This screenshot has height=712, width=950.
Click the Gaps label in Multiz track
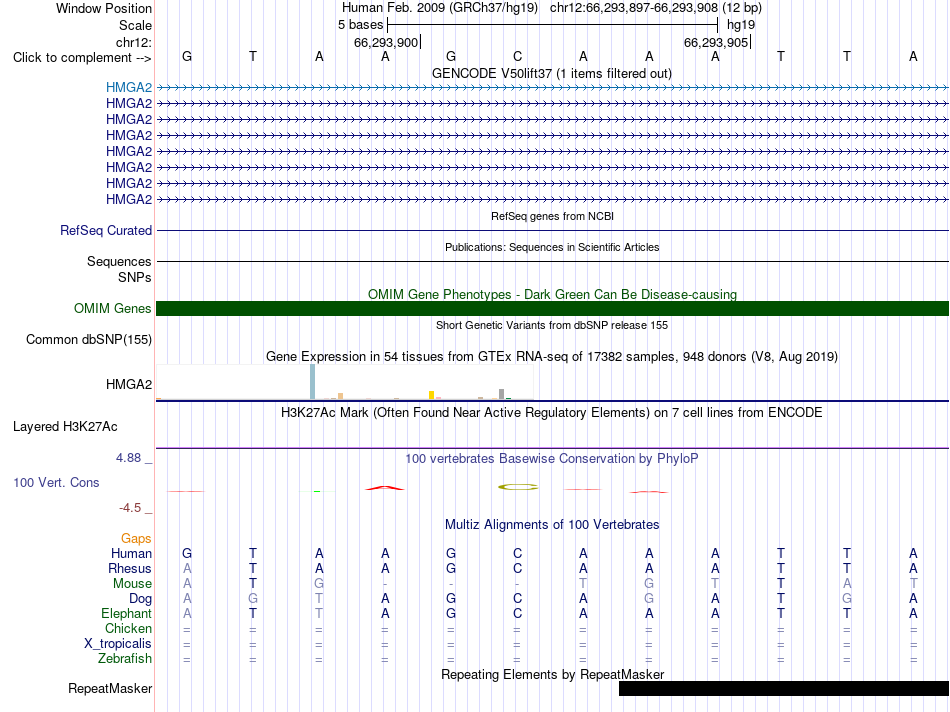point(136,538)
